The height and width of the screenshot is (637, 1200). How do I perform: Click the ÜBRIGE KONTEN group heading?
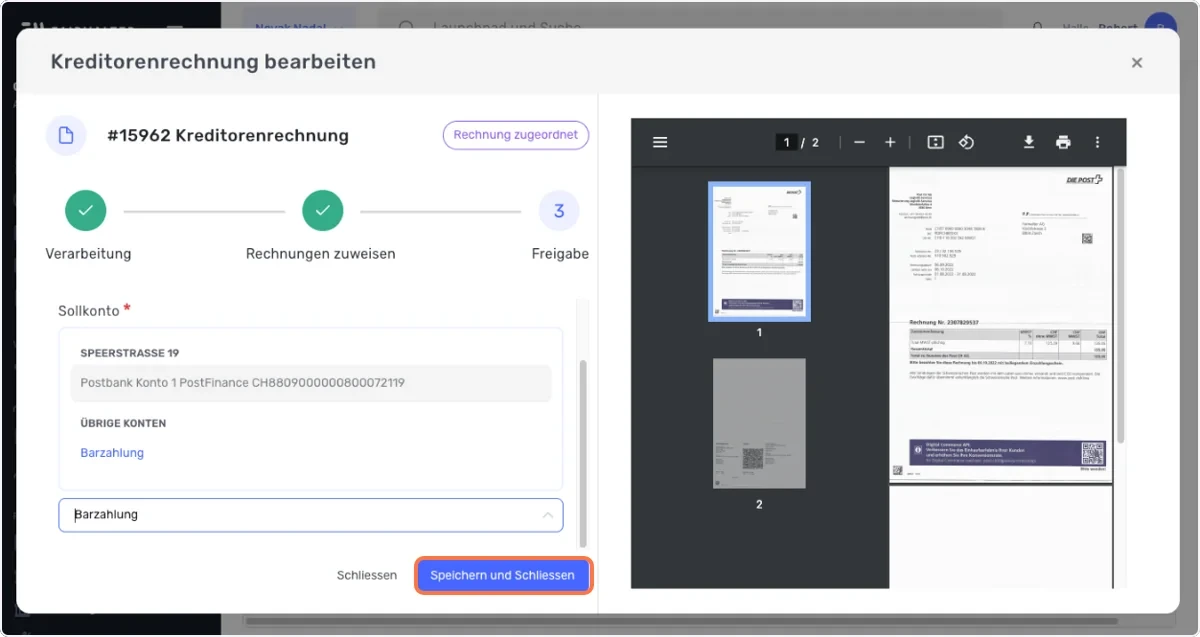pos(123,423)
